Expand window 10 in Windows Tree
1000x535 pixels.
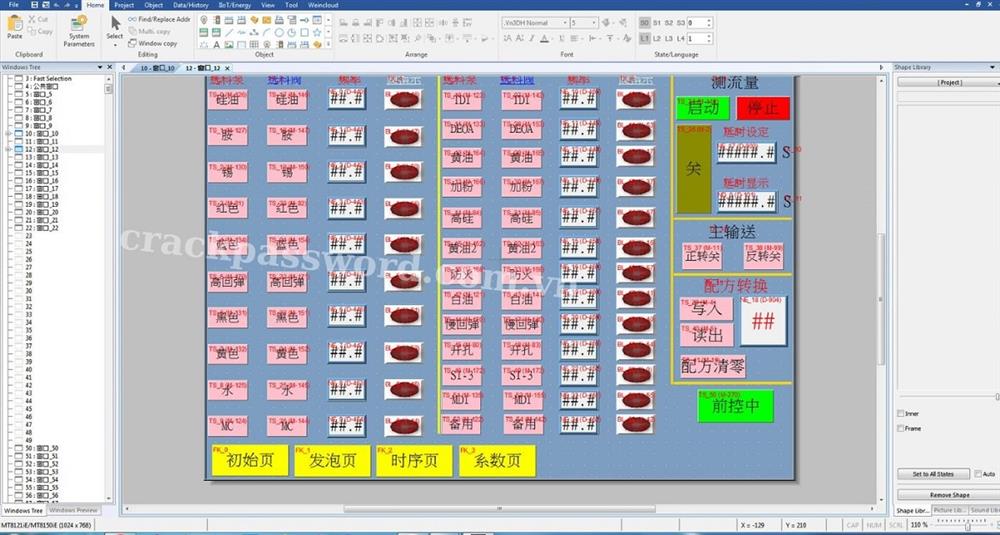point(9,133)
